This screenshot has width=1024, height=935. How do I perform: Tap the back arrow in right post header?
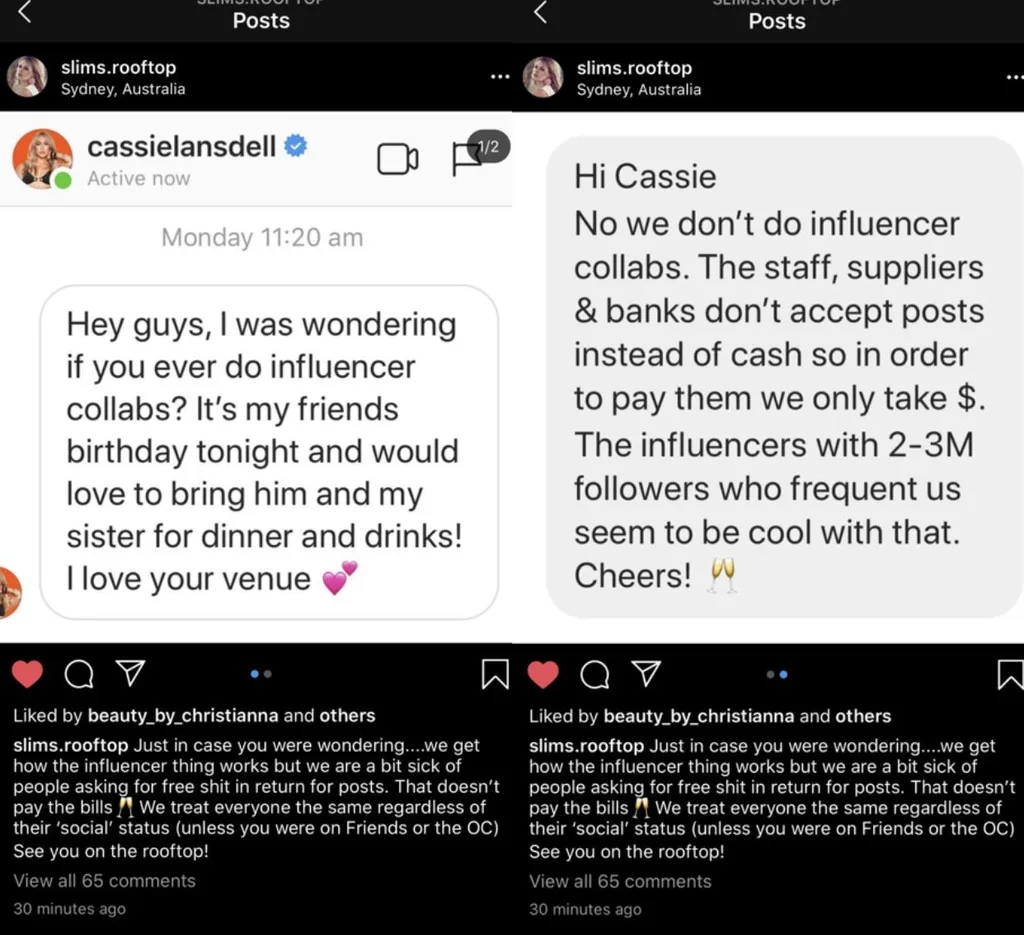click(x=541, y=13)
